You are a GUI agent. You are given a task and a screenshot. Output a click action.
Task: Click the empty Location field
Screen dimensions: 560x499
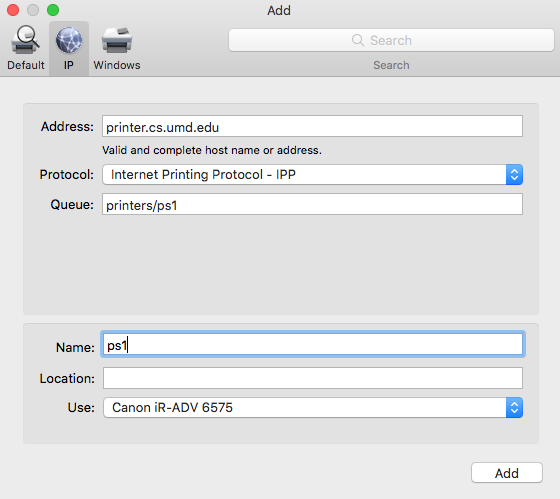313,378
